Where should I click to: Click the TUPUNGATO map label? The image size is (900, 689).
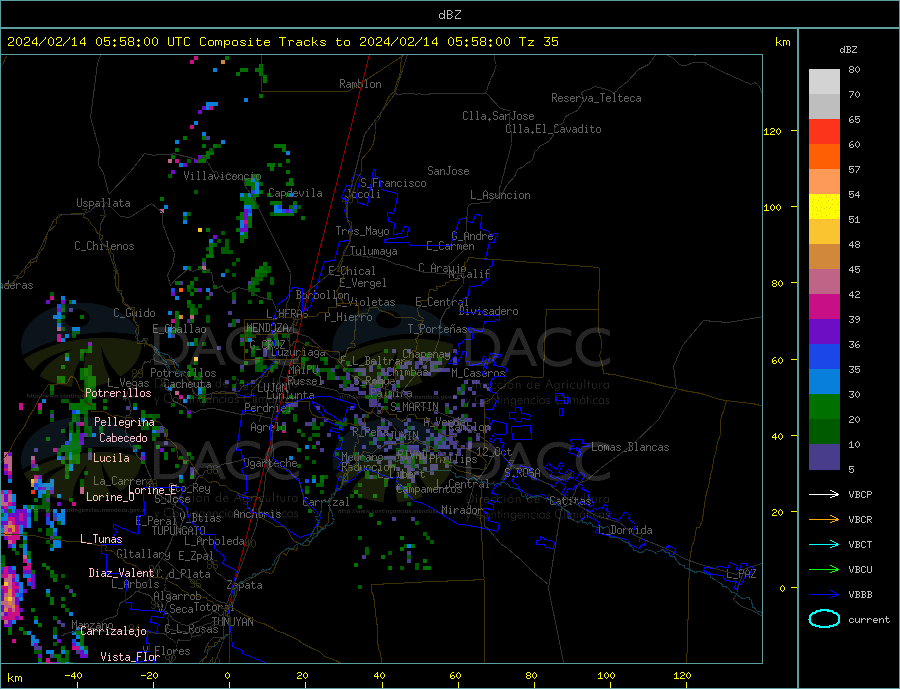click(179, 531)
